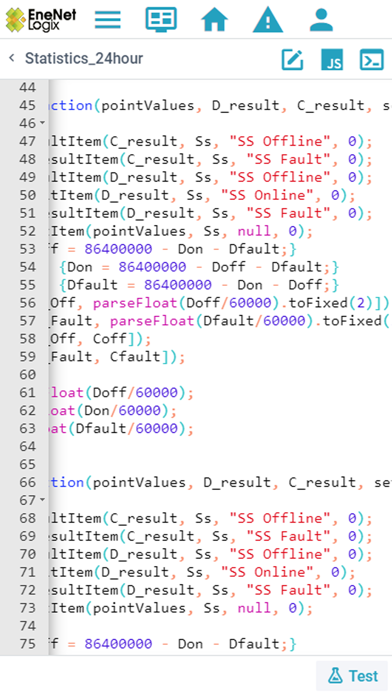Click line number 64 in gutter
392x696 pixels.
point(28,446)
